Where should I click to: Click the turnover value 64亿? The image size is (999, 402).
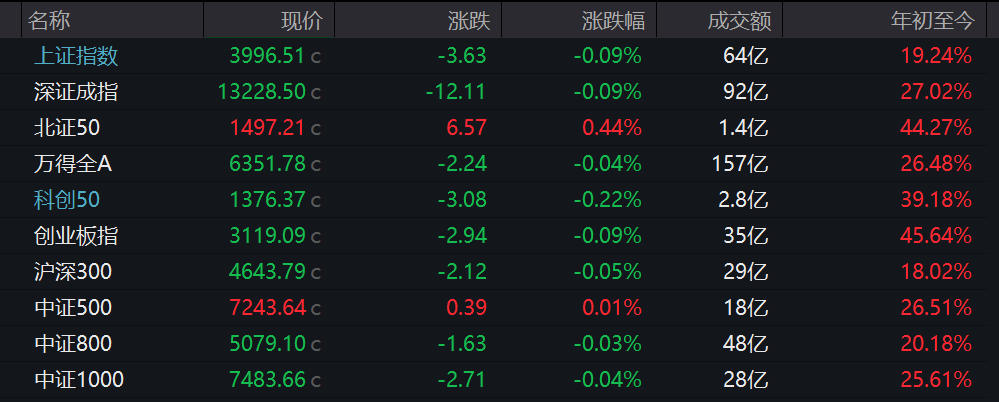pos(746,56)
